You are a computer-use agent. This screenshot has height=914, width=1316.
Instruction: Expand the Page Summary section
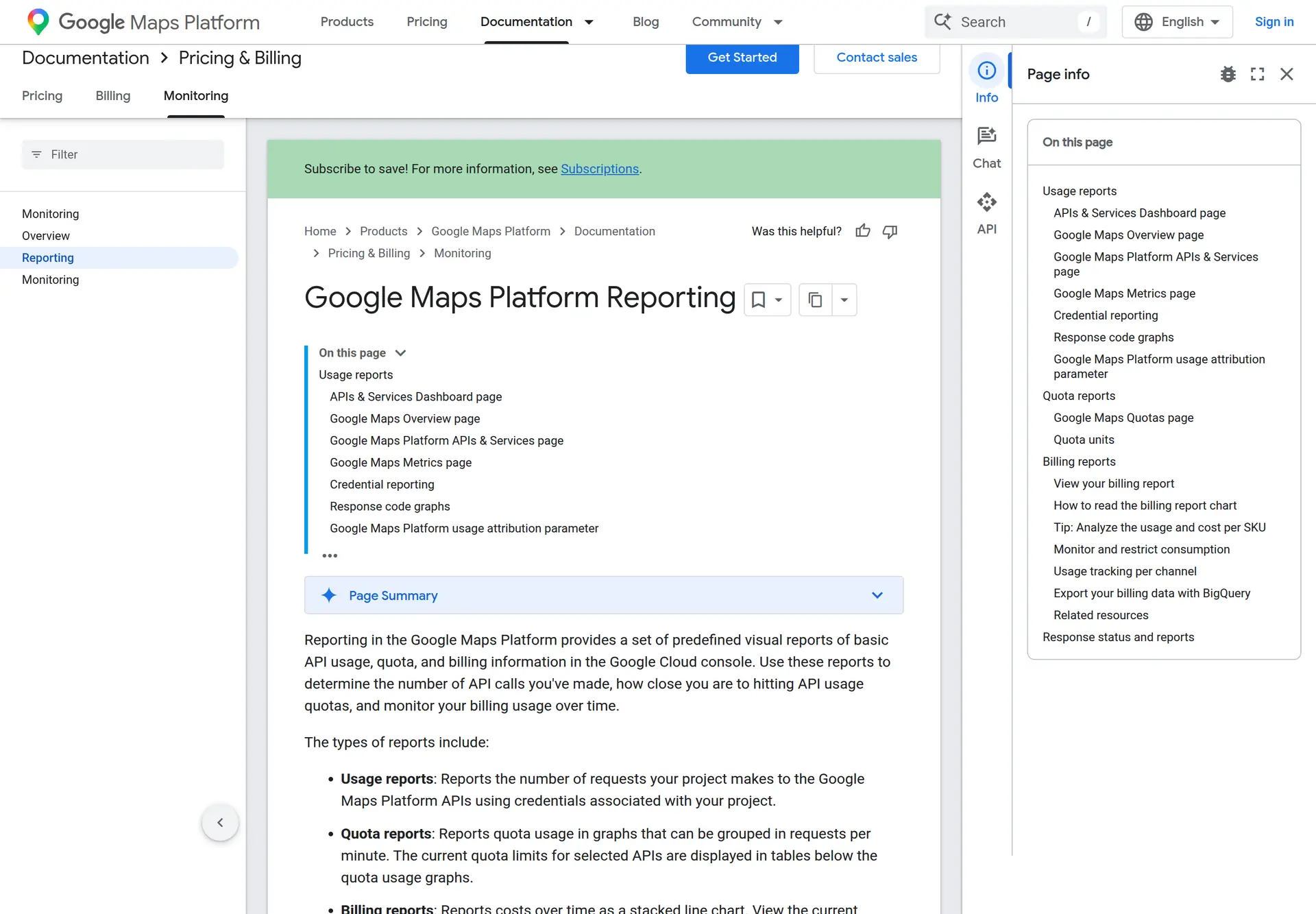tap(877, 595)
